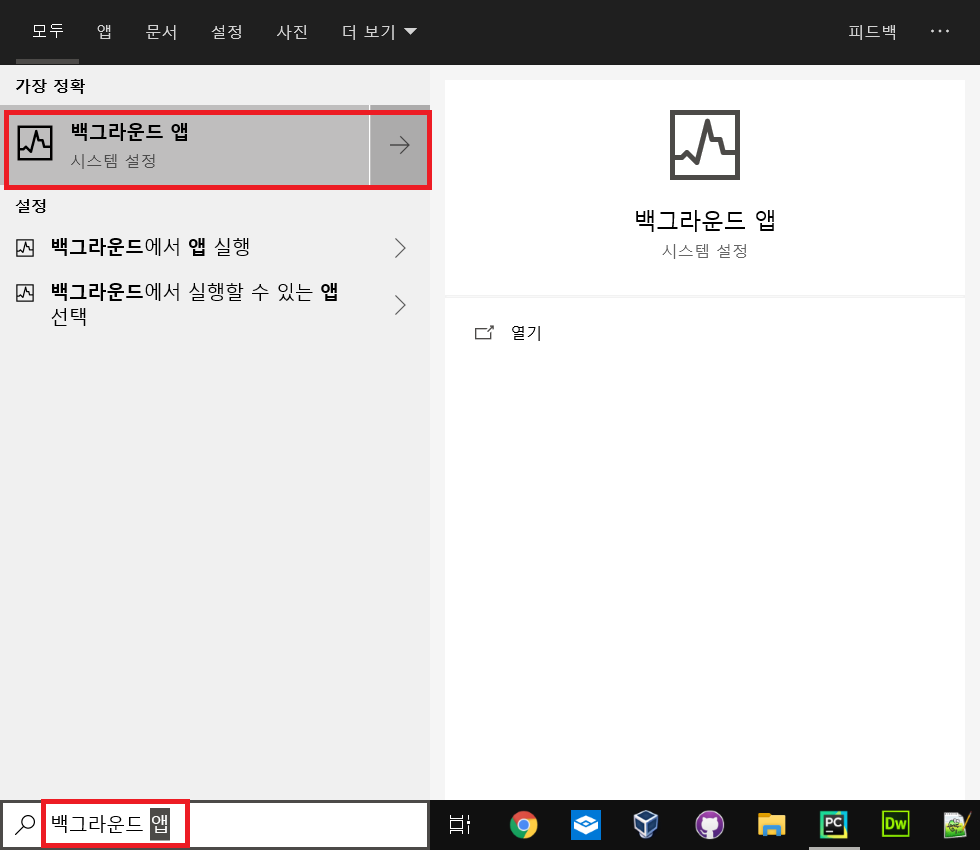Expand chevron for 백그라운드에서 실행할 수 있는 앱 선택
This screenshot has height=850, width=980.
[400, 304]
